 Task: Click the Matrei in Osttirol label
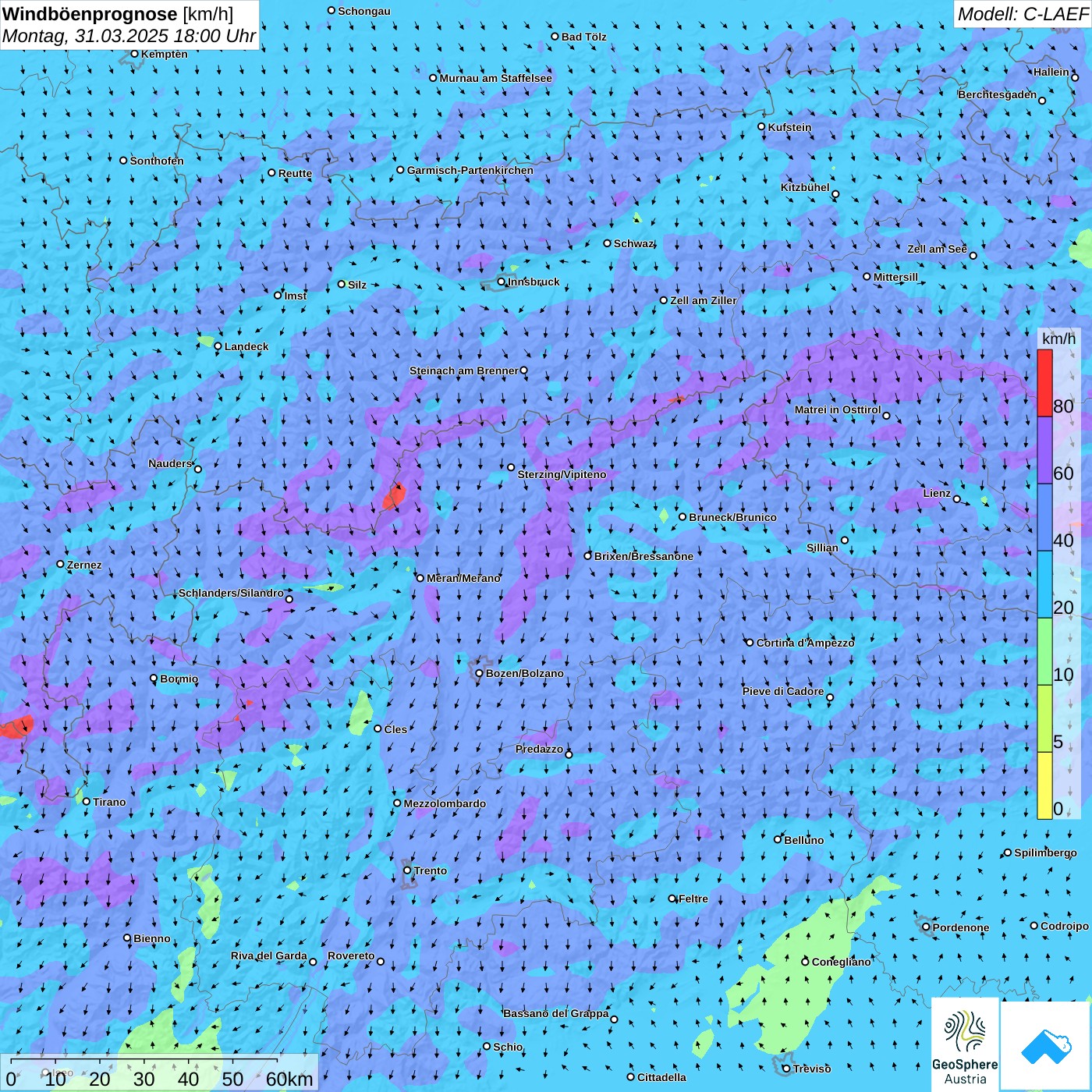click(x=838, y=409)
